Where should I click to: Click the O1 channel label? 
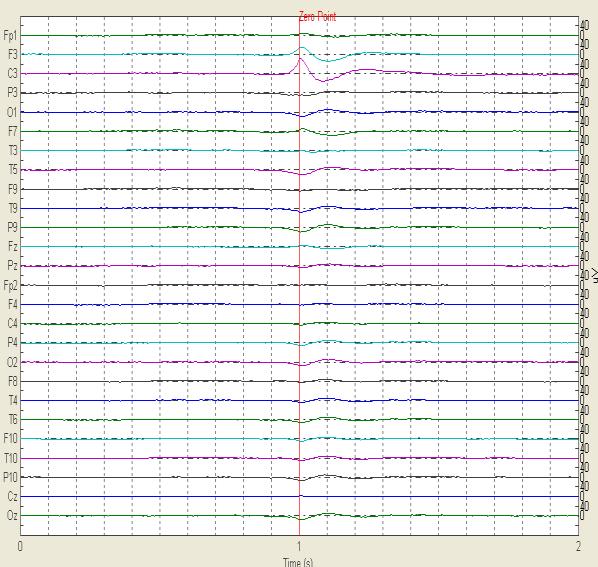point(12,112)
